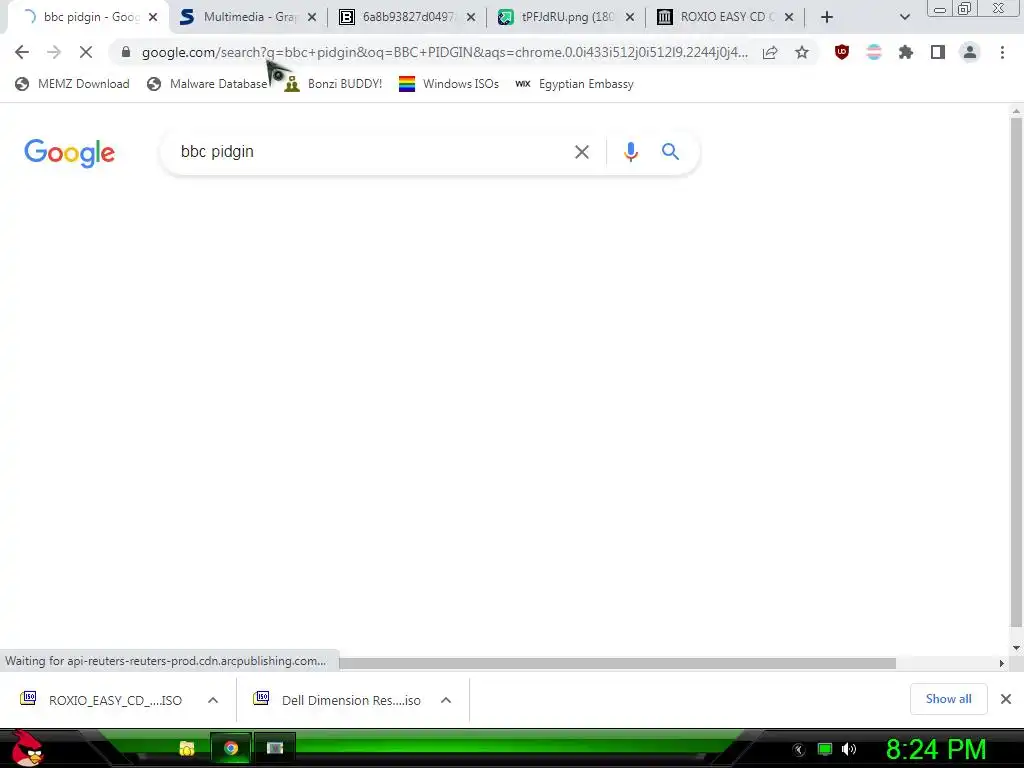Click the Chrome taskbar icon
Screen dimensions: 1024x768
point(231,748)
